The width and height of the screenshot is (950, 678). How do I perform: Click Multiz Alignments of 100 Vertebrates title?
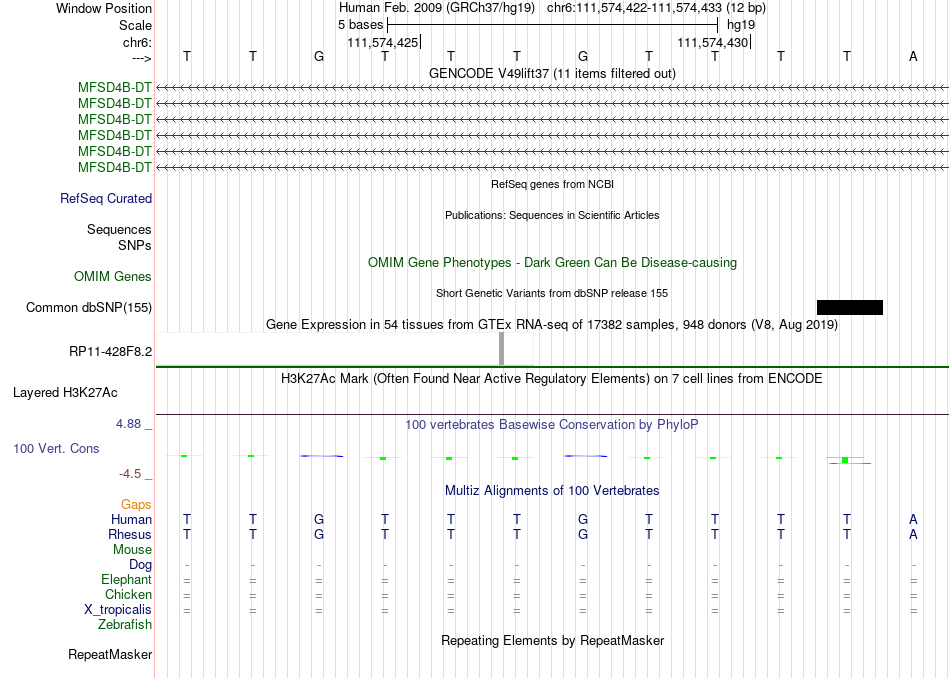(552, 490)
